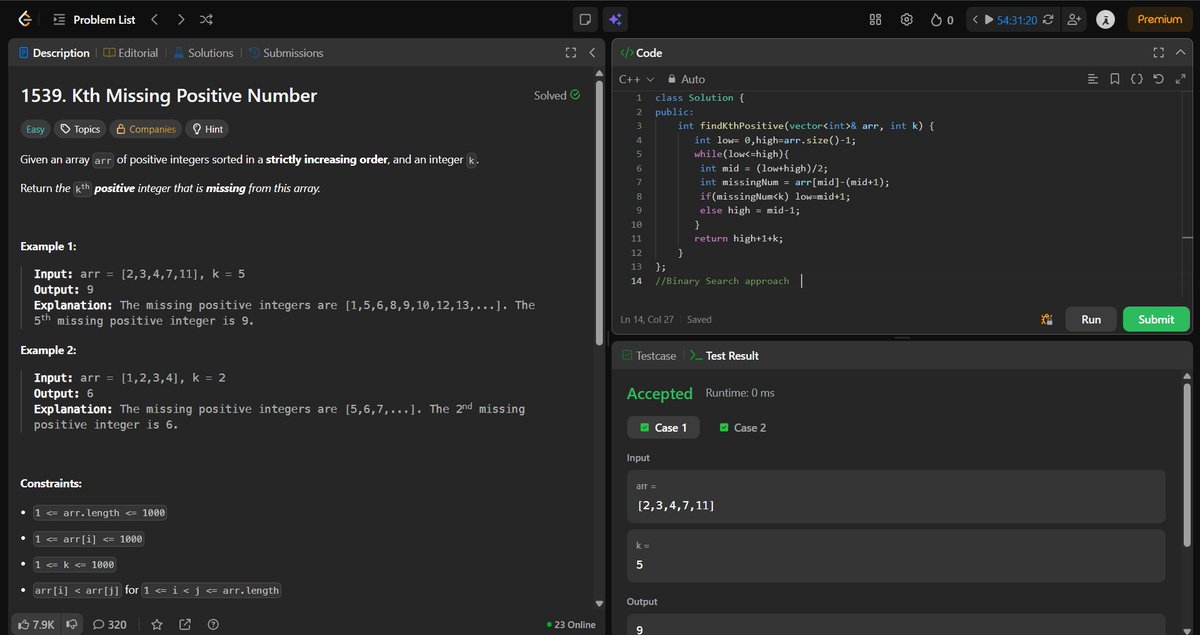Click the share external link icon

point(185,624)
